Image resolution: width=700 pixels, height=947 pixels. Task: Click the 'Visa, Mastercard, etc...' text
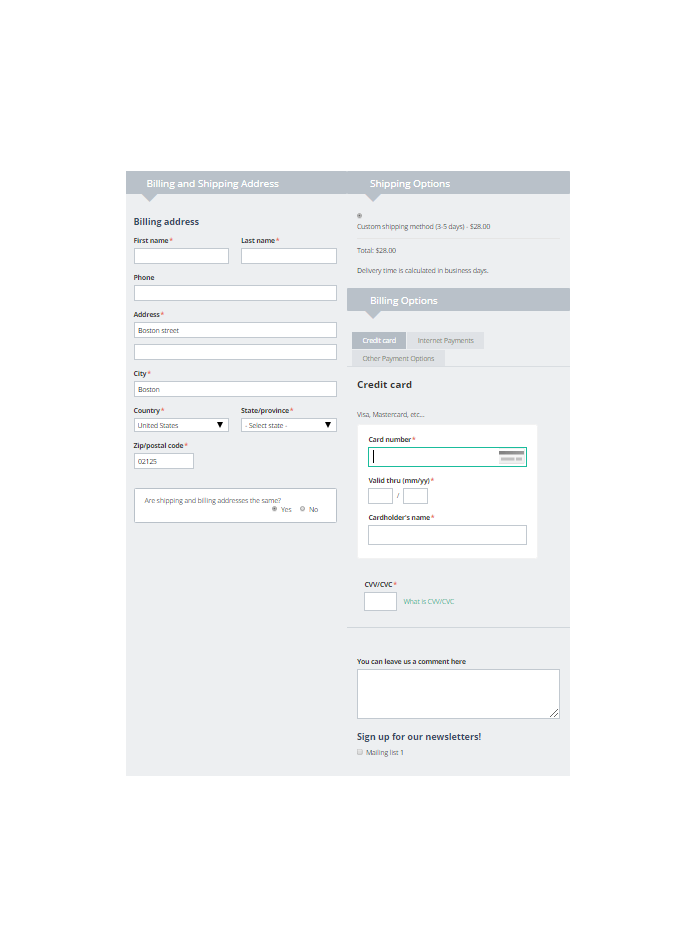pyautogui.click(x=391, y=414)
